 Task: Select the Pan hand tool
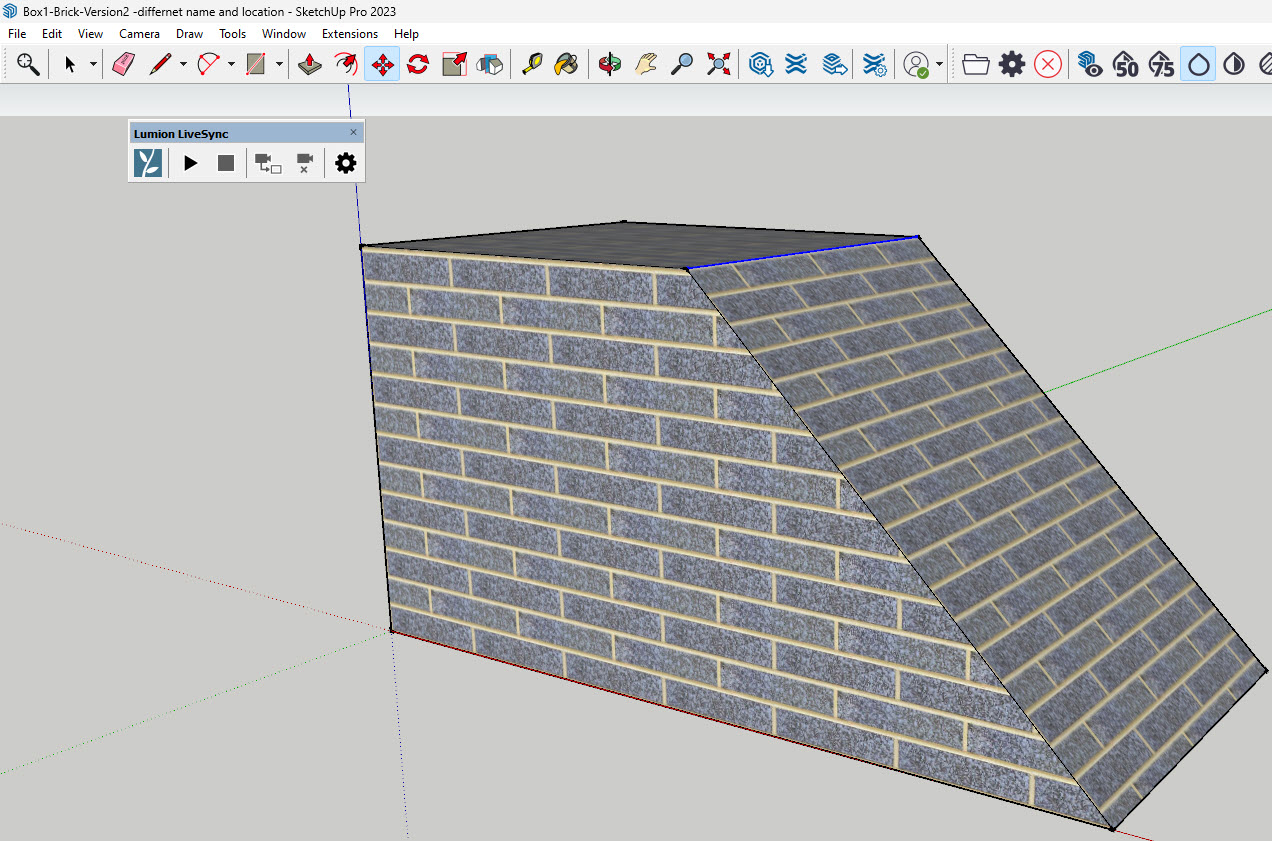click(647, 65)
